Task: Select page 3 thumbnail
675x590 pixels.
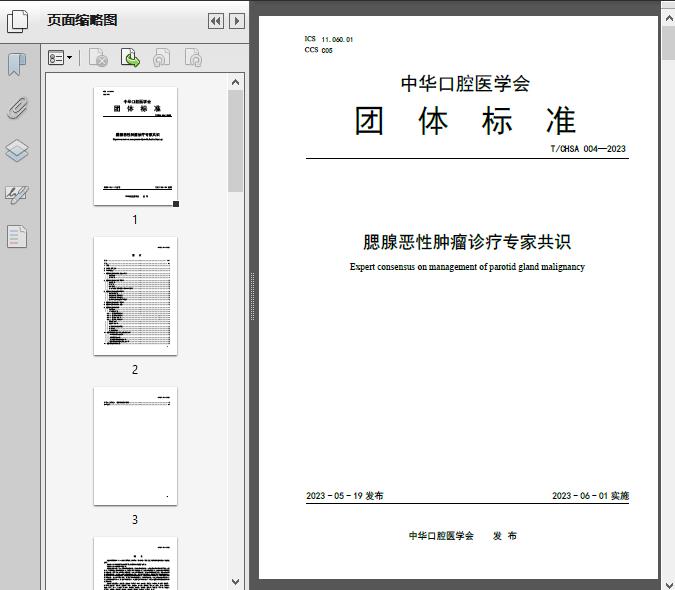Action: tap(135, 446)
